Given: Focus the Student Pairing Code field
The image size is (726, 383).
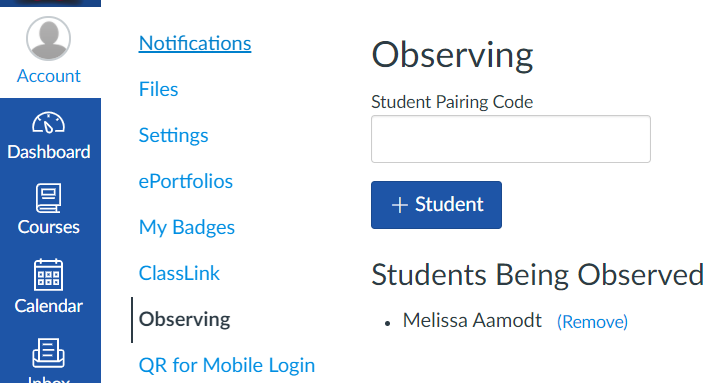Looking at the screenshot, I should coord(511,139).
